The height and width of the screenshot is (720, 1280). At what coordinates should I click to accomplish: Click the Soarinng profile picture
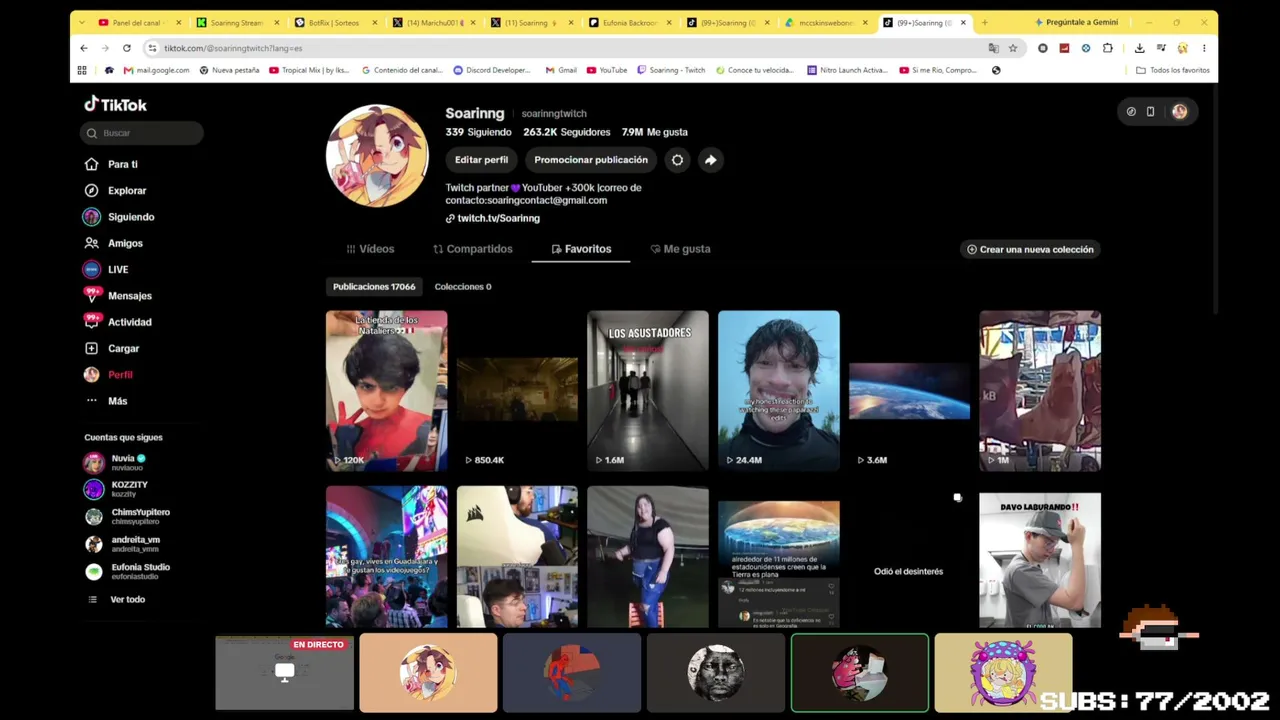377,156
